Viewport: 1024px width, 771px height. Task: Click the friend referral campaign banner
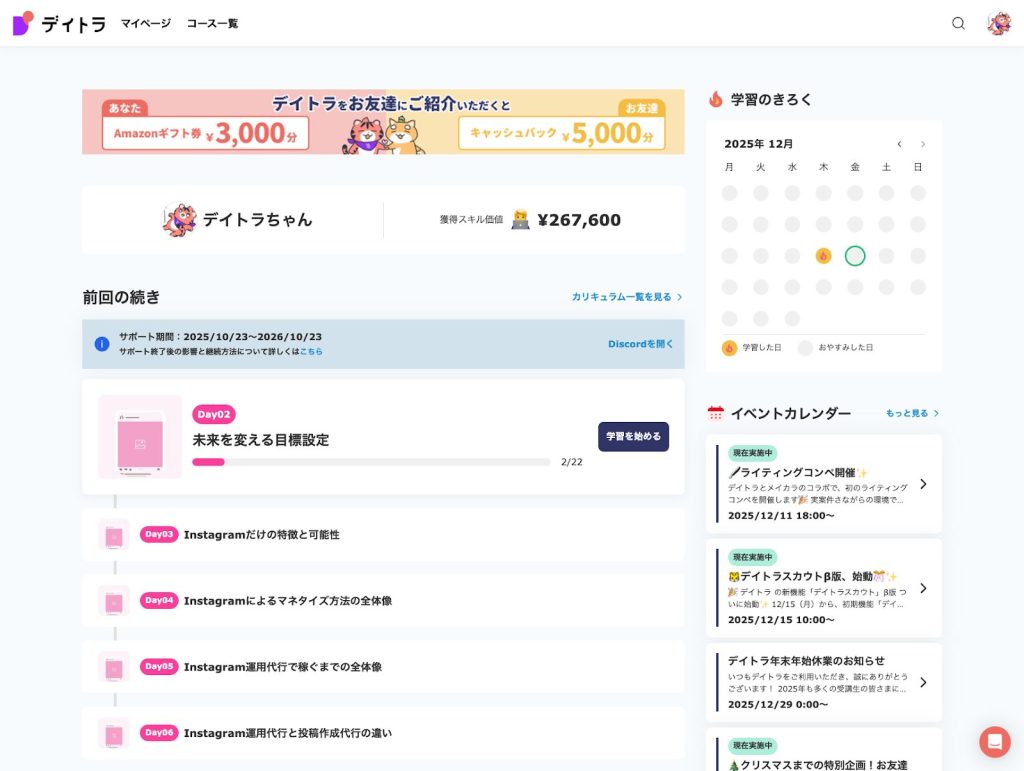pyautogui.click(x=383, y=122)
